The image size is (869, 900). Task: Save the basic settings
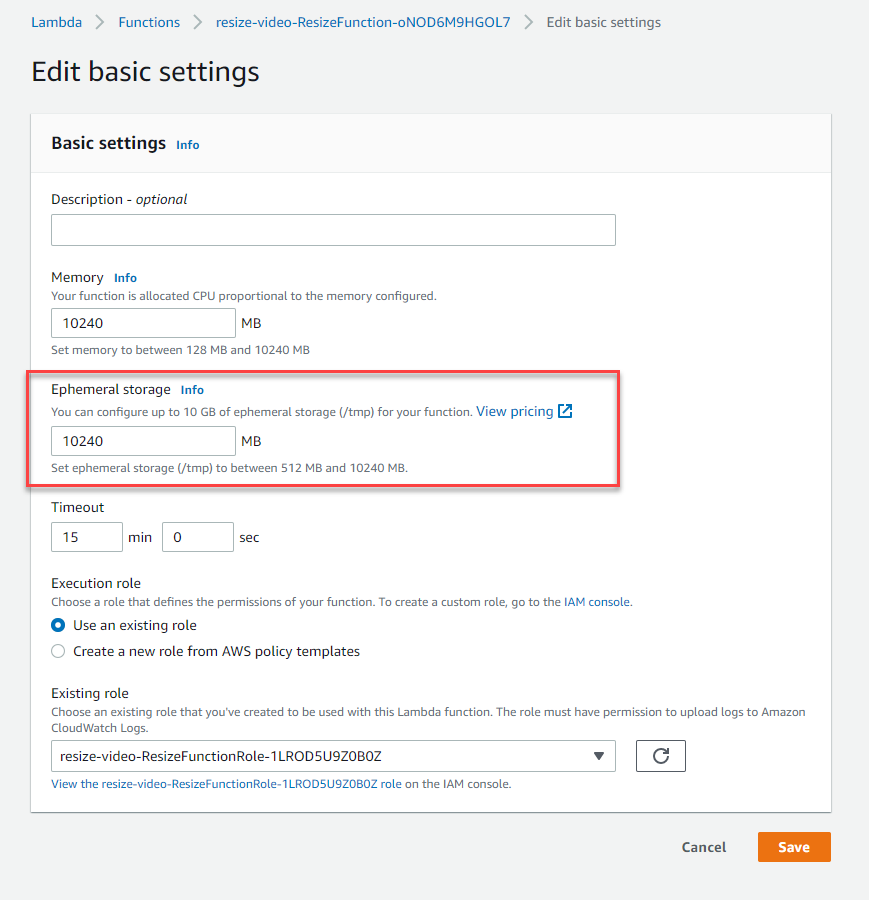[x=794, y=847]
